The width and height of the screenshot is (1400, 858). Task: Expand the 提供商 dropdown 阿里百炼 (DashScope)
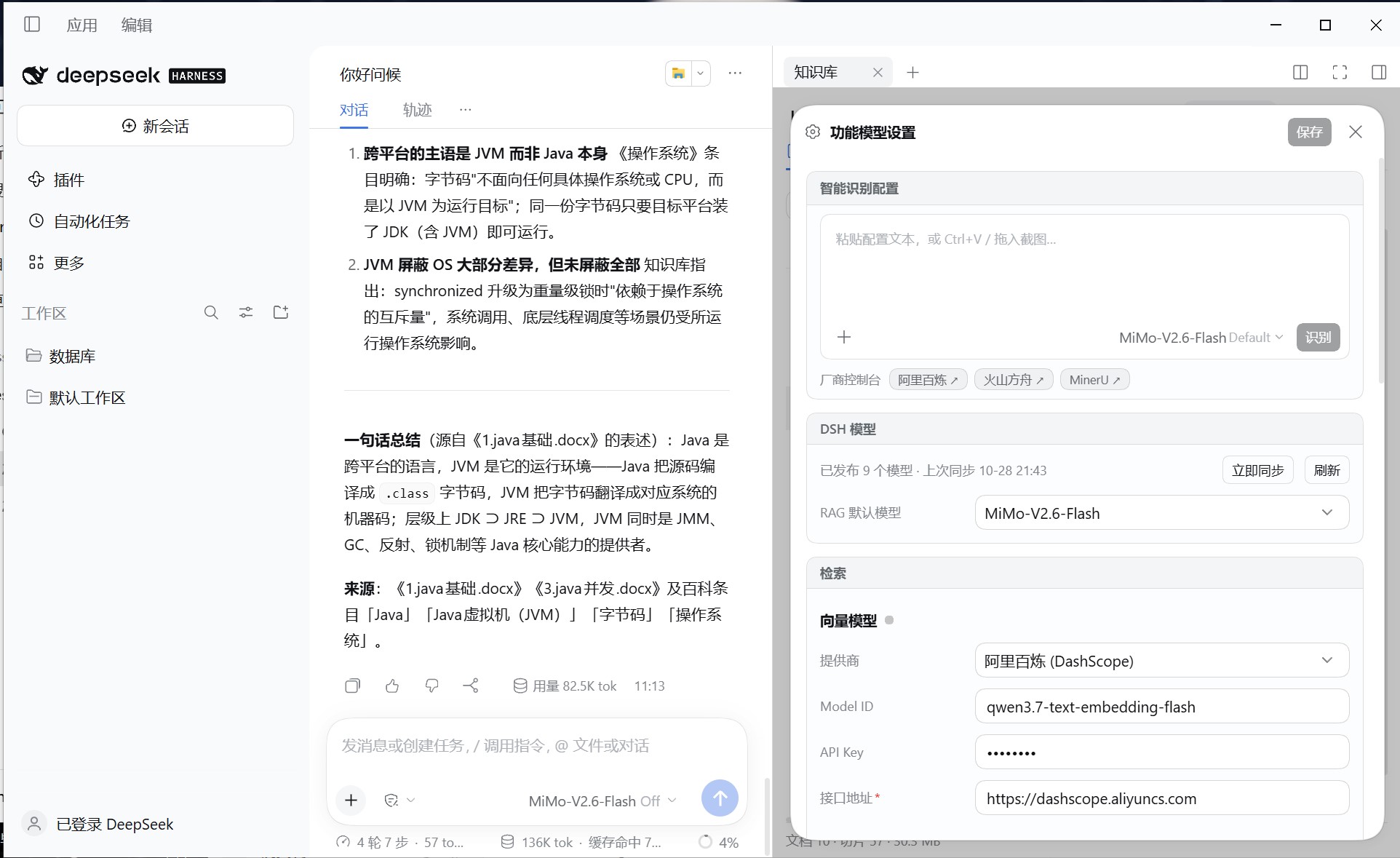point(1162,661)
